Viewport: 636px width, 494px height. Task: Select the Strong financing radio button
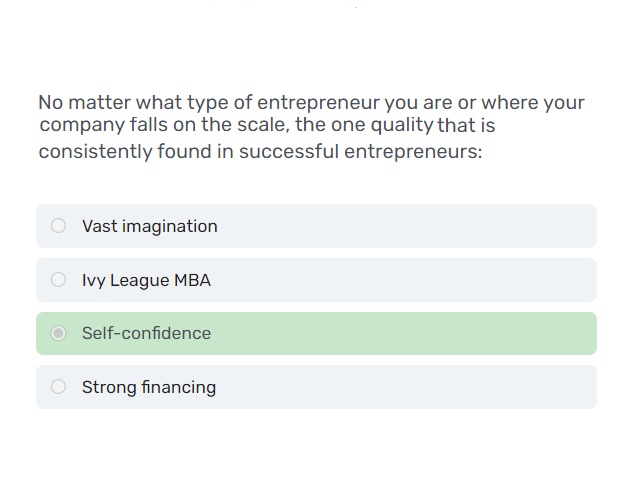58,387
